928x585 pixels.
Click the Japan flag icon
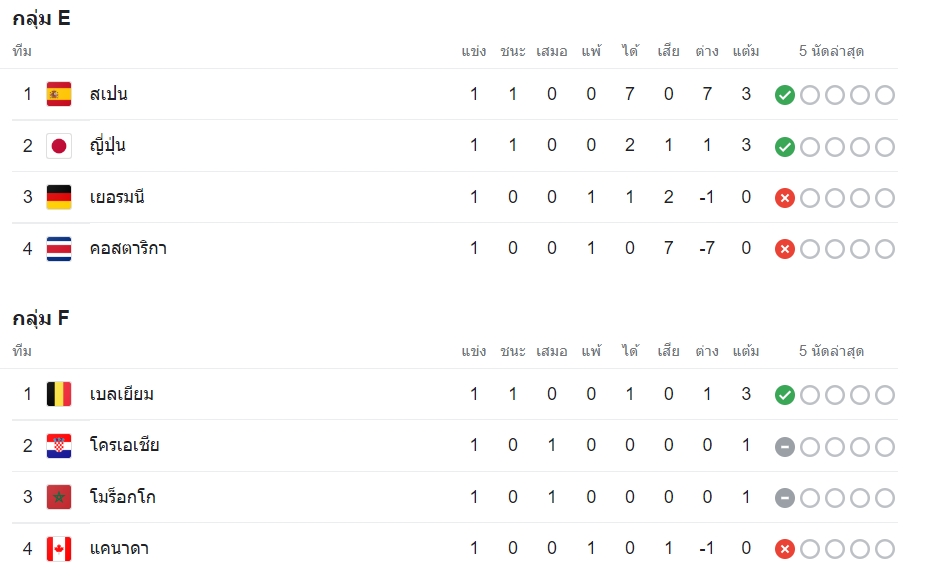tap(59, 146)
